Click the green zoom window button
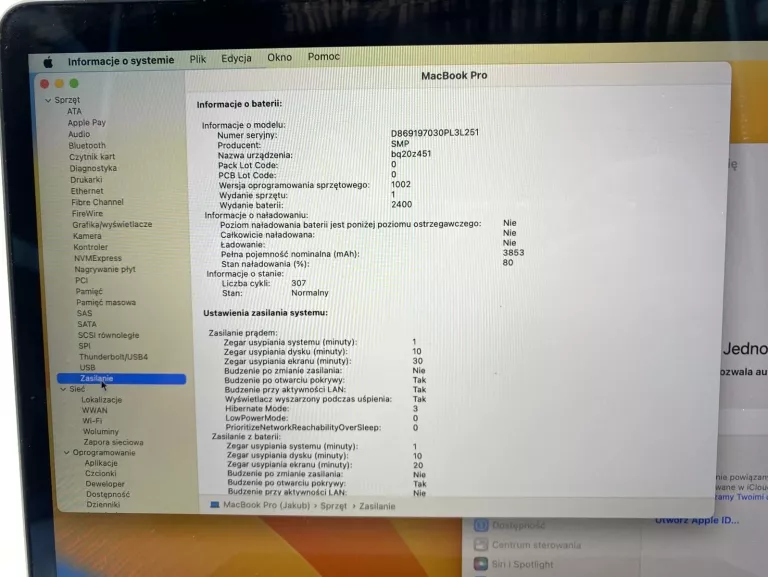768x577 pixels. click(74, 83)
